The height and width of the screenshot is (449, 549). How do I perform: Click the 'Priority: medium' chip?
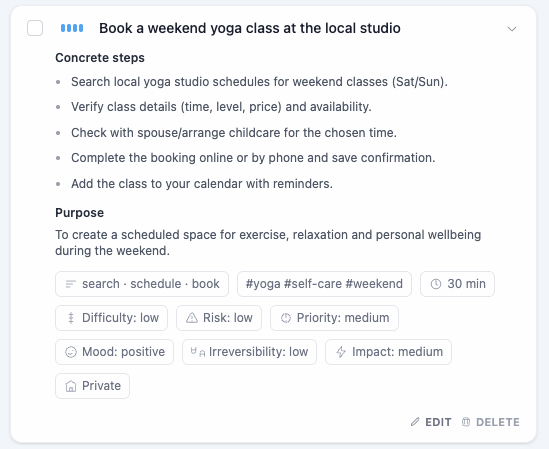pyautogui.click(x=334, y=318)
